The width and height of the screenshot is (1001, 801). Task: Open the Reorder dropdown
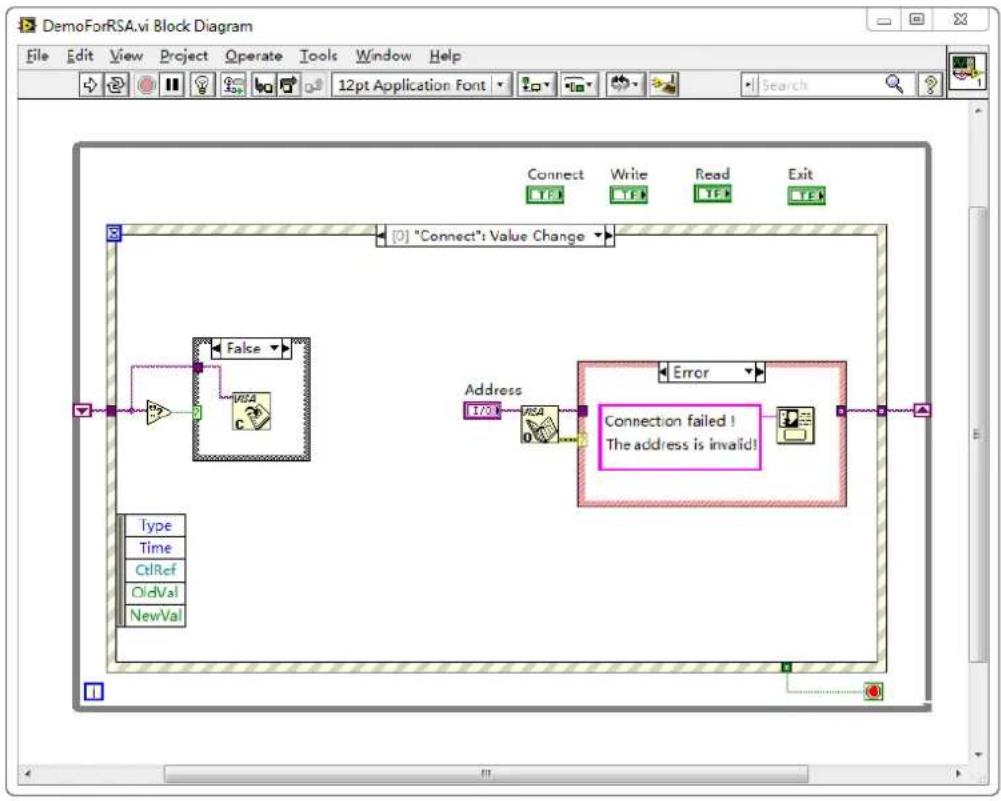[x=624, y=85]
